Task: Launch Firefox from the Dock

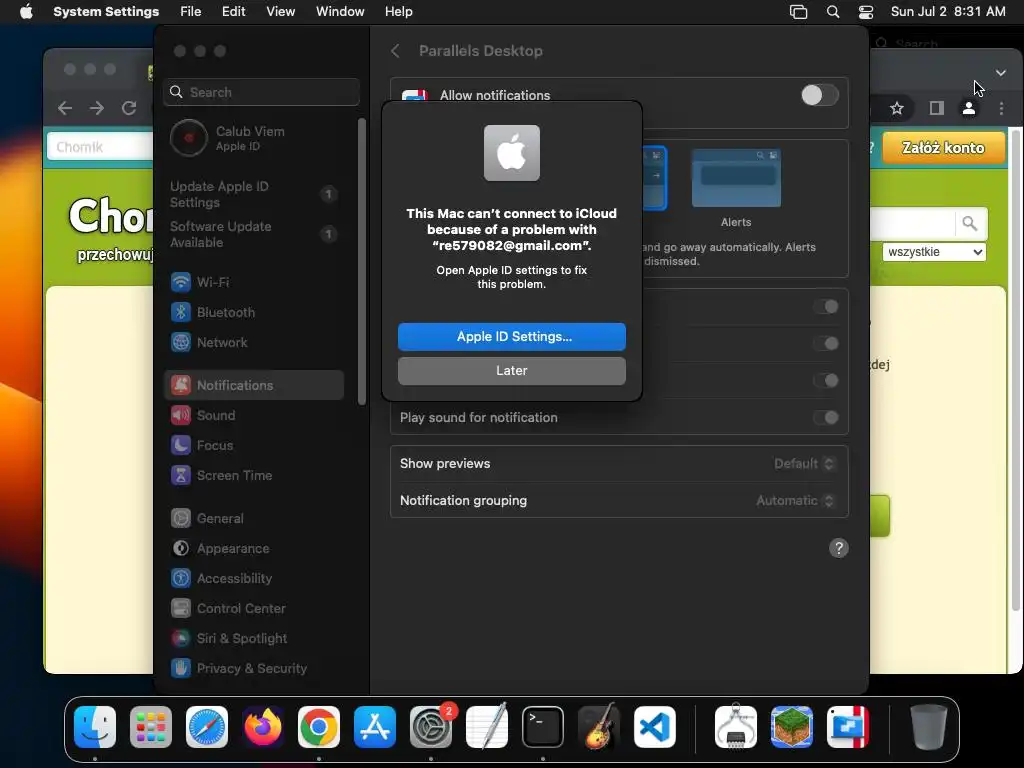Action: (x=263, y=727)
